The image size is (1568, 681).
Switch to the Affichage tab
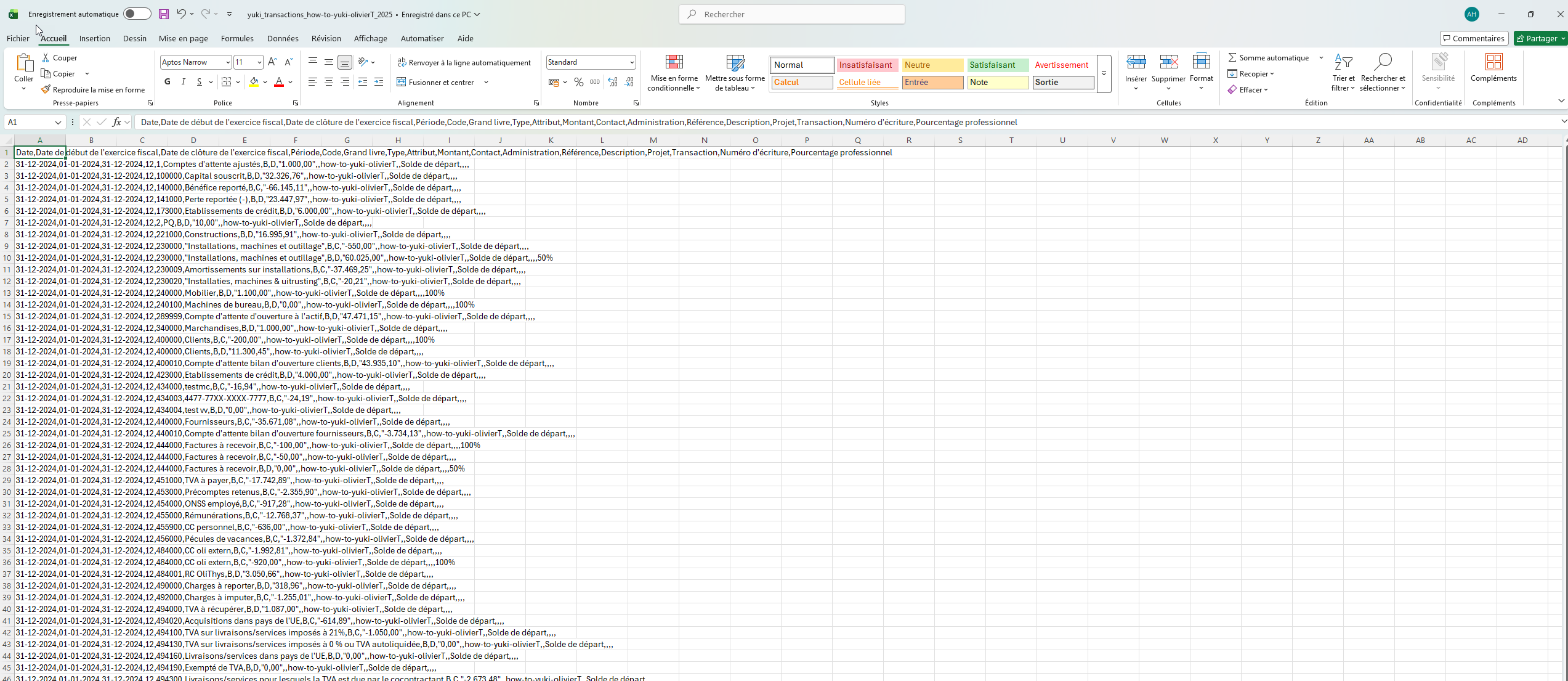(371, 38)
